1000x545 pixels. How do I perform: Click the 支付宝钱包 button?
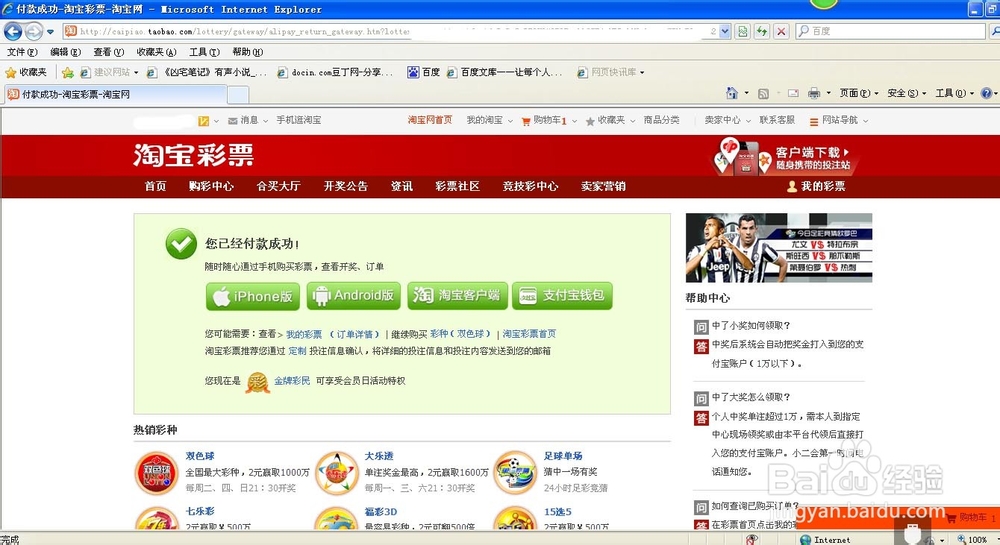(x=562, y=296)
